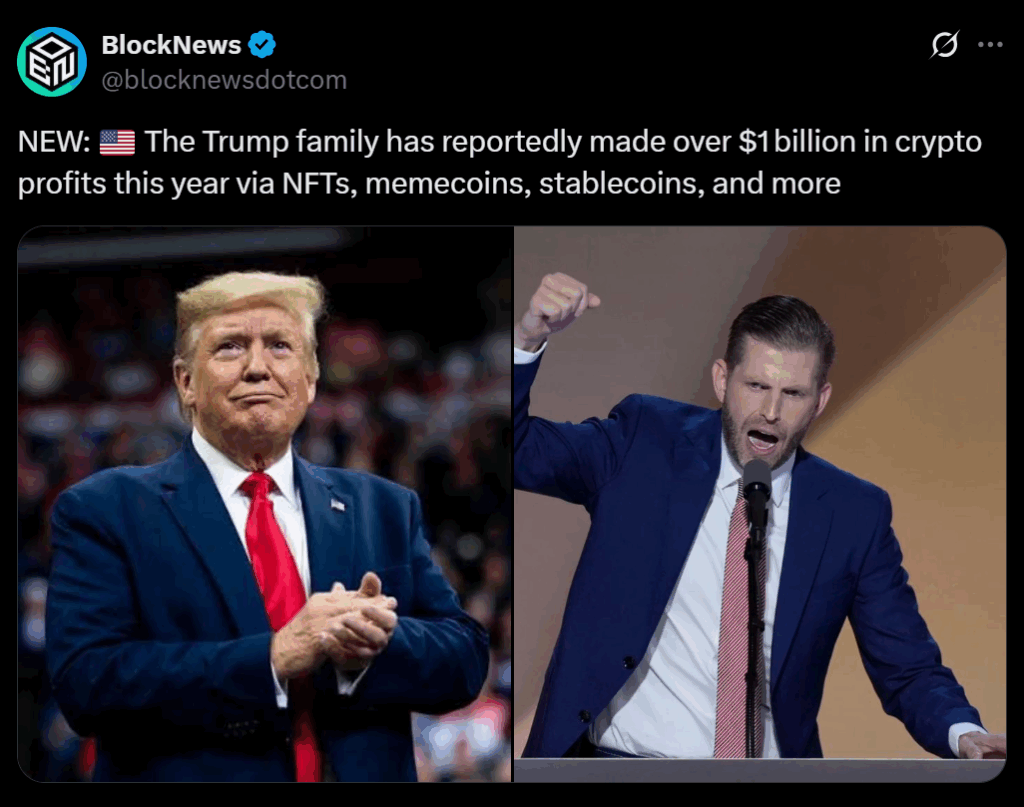Screen dimensions: 1024x807
Task: Visit the @blocknewsdotcom handle
Action: pos(224,80)
